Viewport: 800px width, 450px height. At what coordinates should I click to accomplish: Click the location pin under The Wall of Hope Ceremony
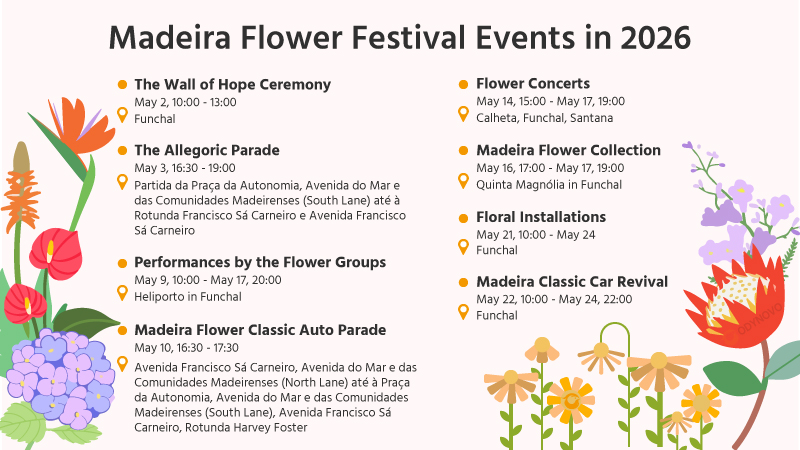pyautogui.click(x=122, y=115)
